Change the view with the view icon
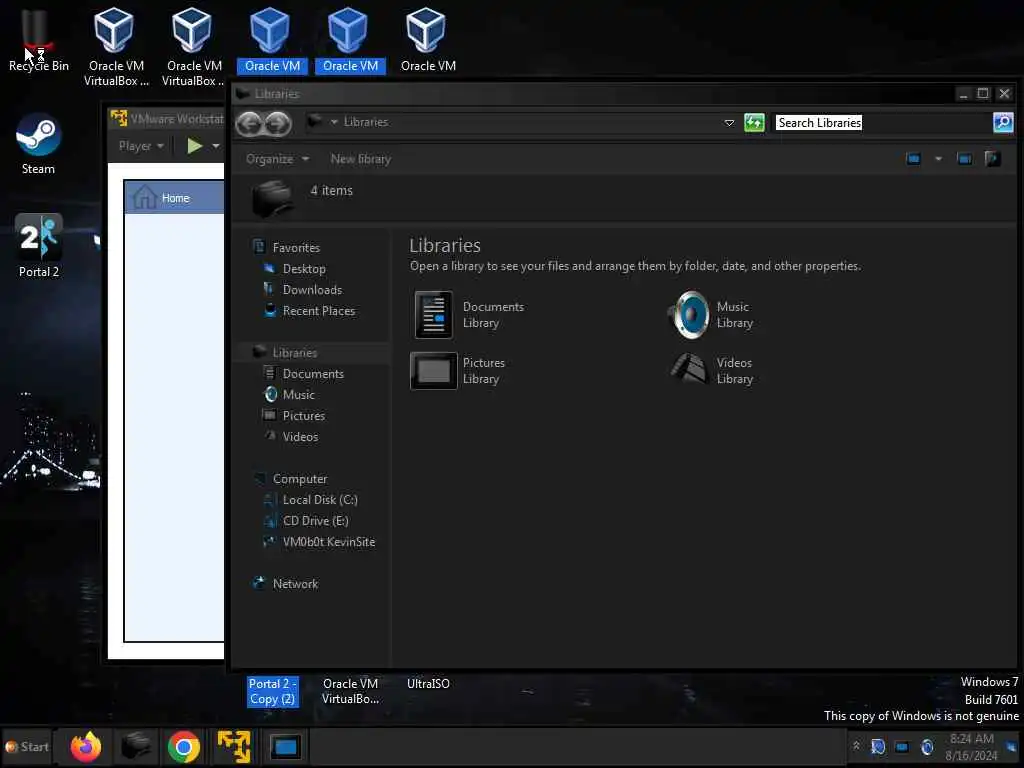This screenshot has height=768, width=1024. pos(913,159)
